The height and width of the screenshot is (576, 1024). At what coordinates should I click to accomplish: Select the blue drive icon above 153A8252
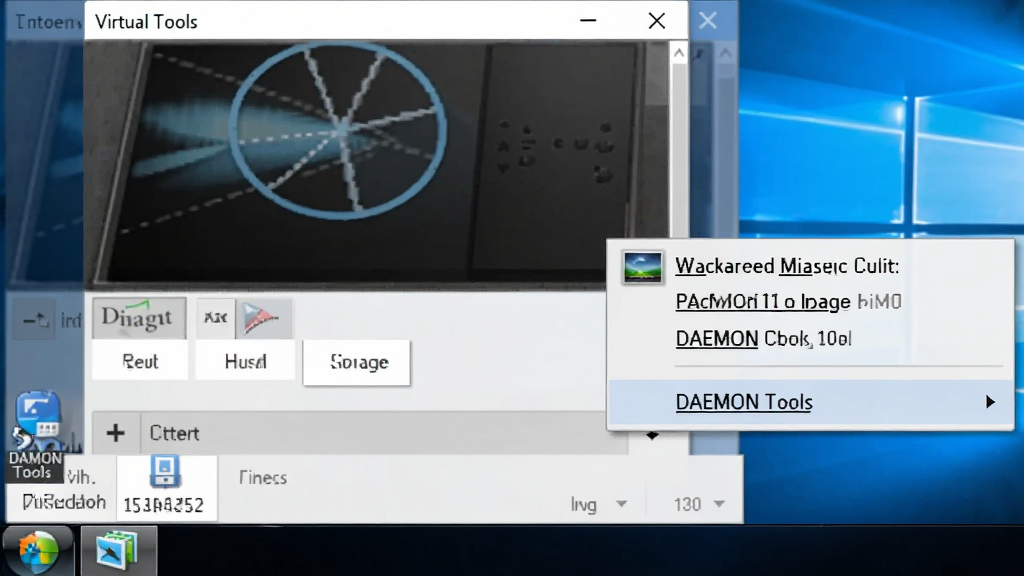click(165, 472)
